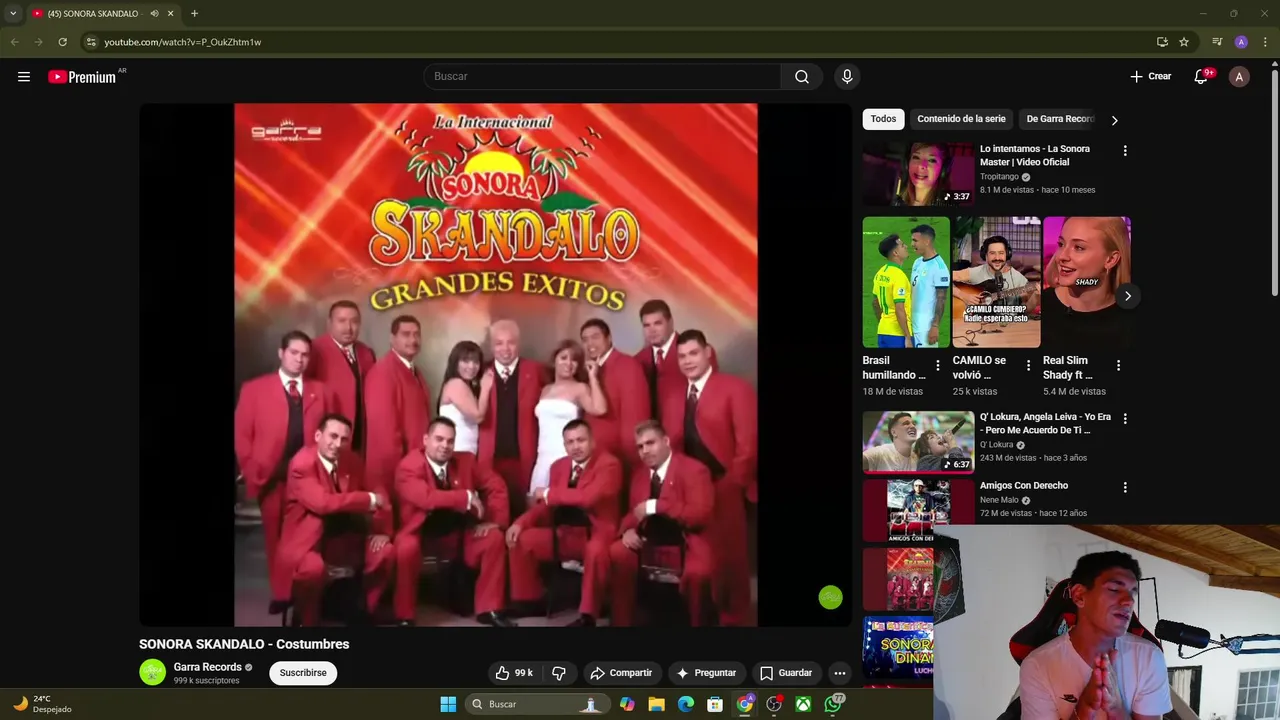Viewport: 1280px width, 720px height.
Task: Open Microsoft Edge from taskbar
Action: click(686, 704)
